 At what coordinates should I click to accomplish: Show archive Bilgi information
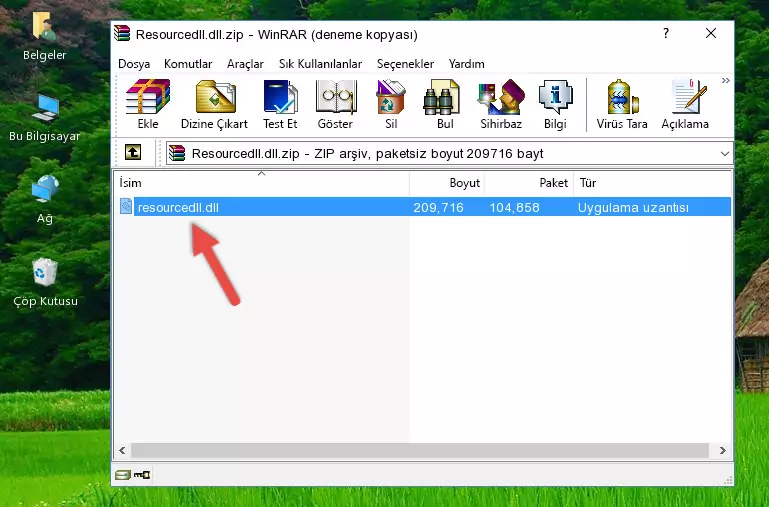click(x=555, y=104)
